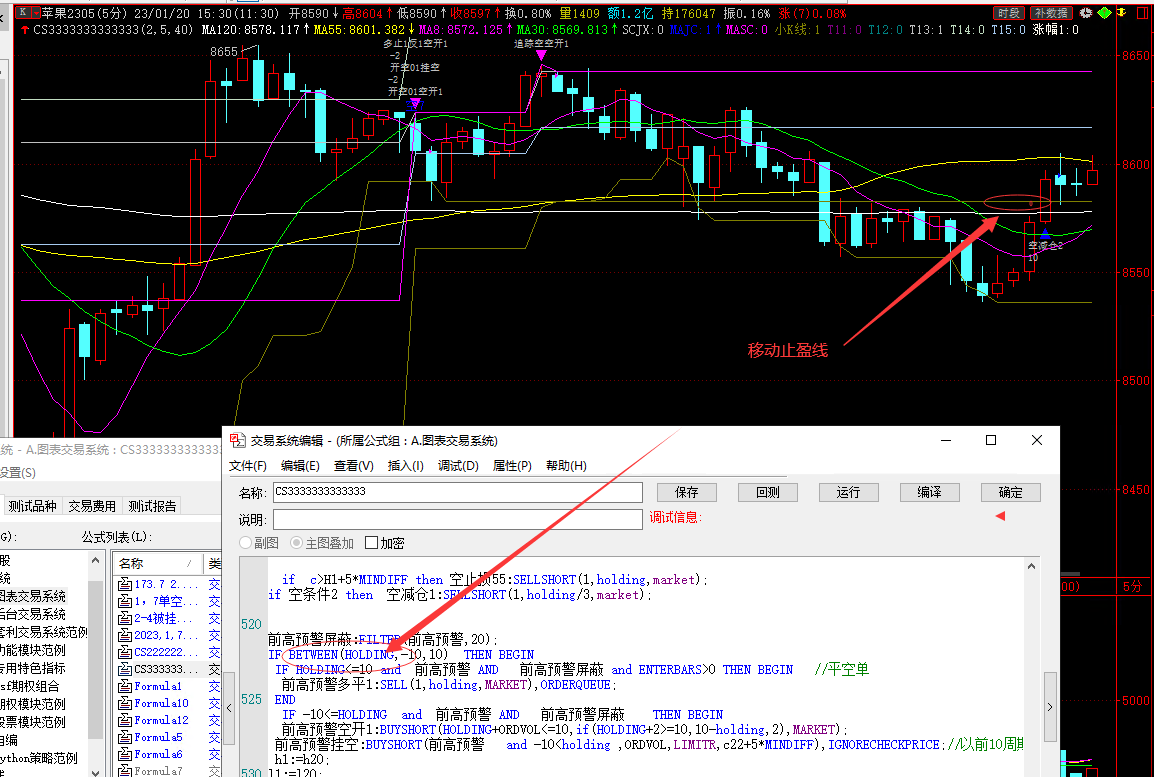Click the formula icon of Formula5
This screenshot has width=1154, height=777.
tap(125, 737)
